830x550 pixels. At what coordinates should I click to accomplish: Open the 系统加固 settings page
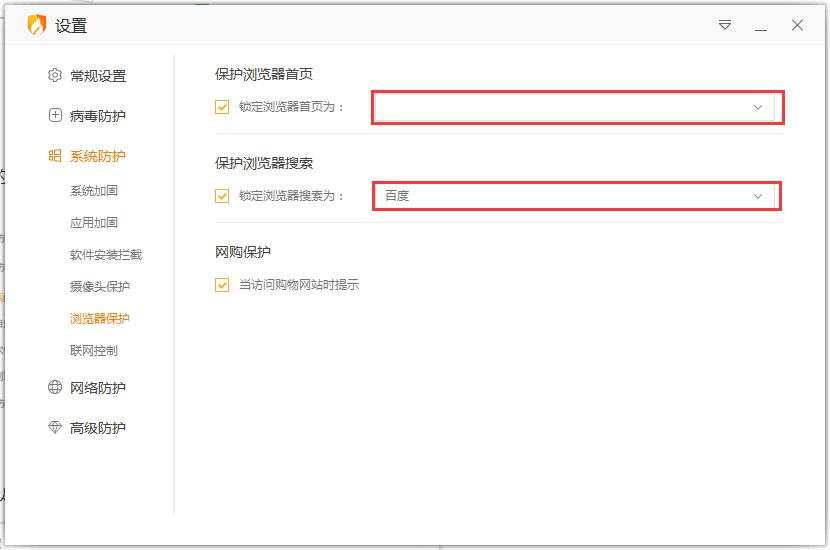click(x=94, y=191)
